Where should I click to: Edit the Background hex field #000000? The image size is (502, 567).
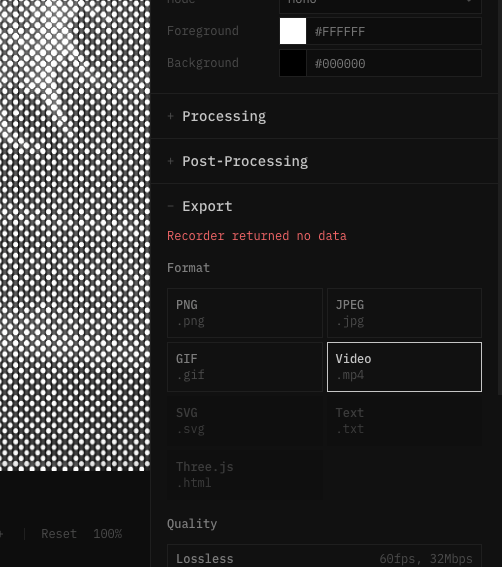394,63
